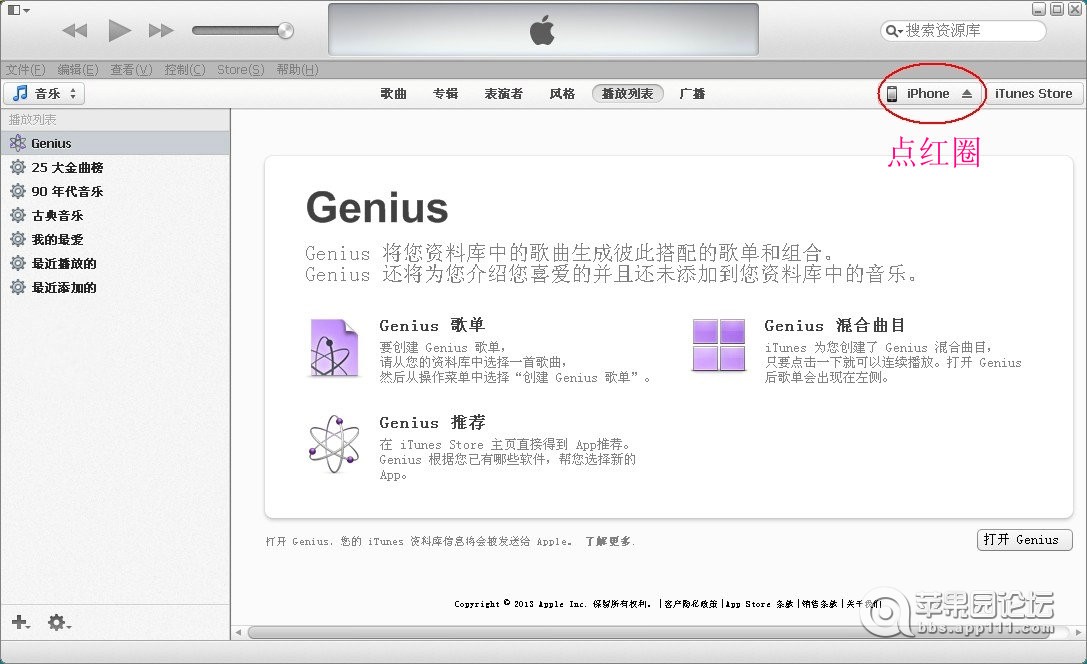
Task: Click the volume slider knob
Action: [x=286, y=31]
